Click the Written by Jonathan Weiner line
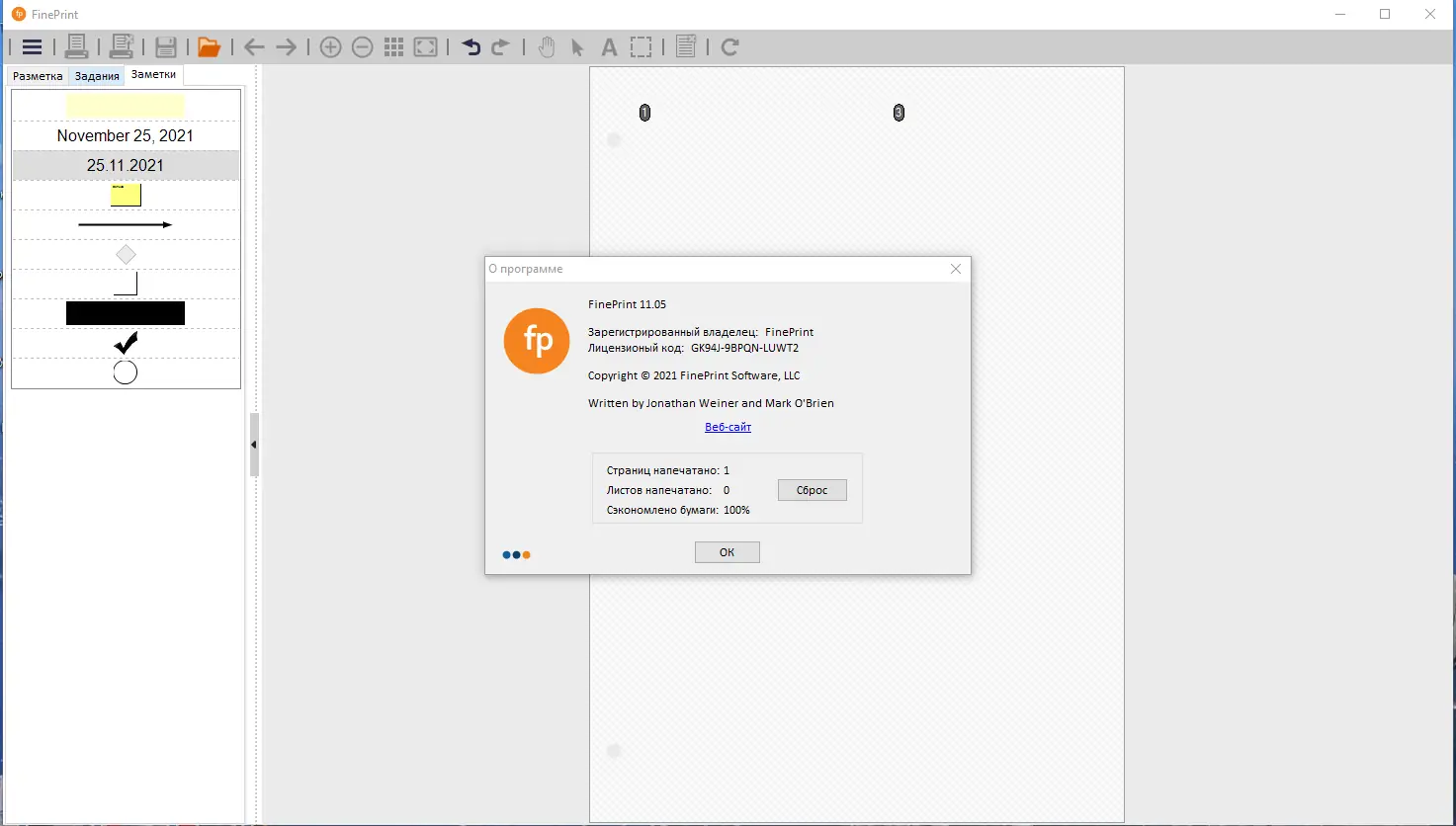The image size is (1456, 826). (x=711, y=403)
